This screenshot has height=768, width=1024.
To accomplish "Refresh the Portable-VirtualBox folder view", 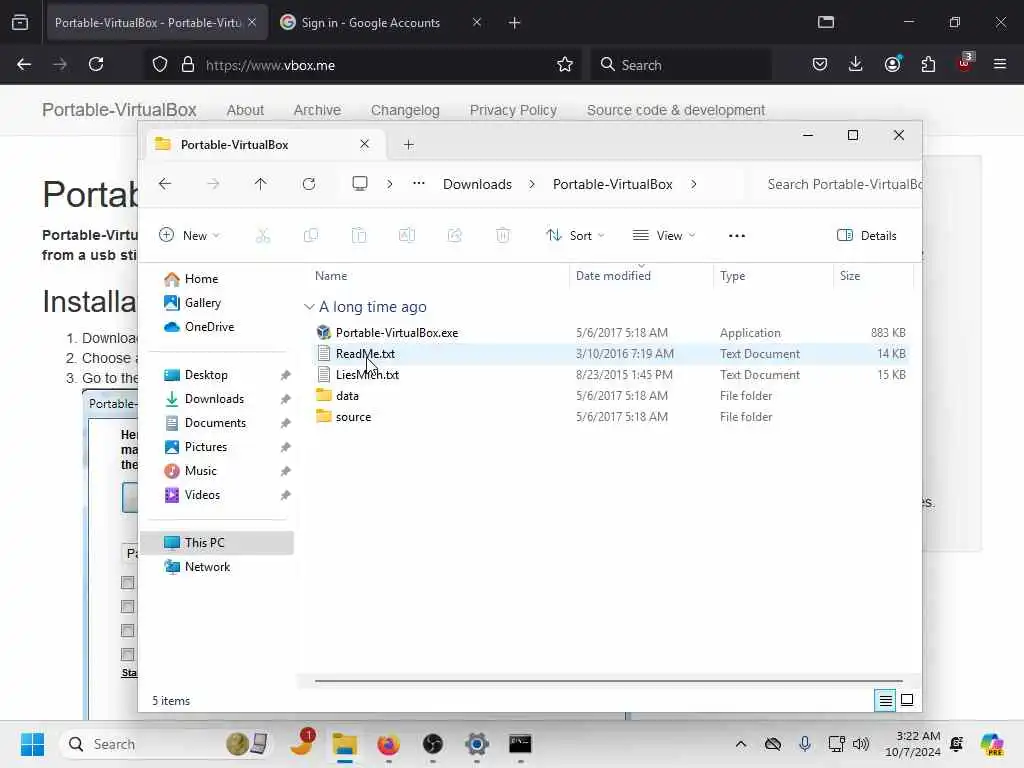I will (x=309, y=184).
